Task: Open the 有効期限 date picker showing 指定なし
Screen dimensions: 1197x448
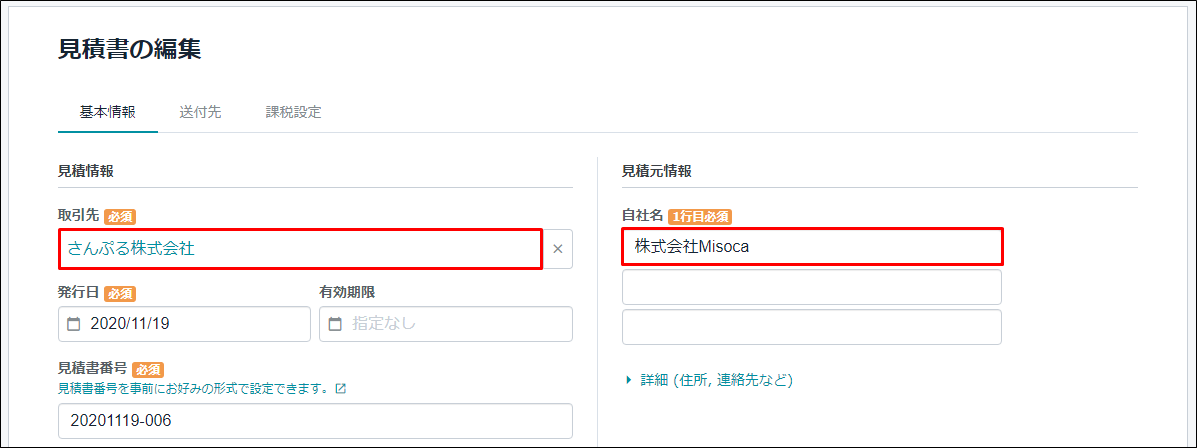Action: point(446,324)
